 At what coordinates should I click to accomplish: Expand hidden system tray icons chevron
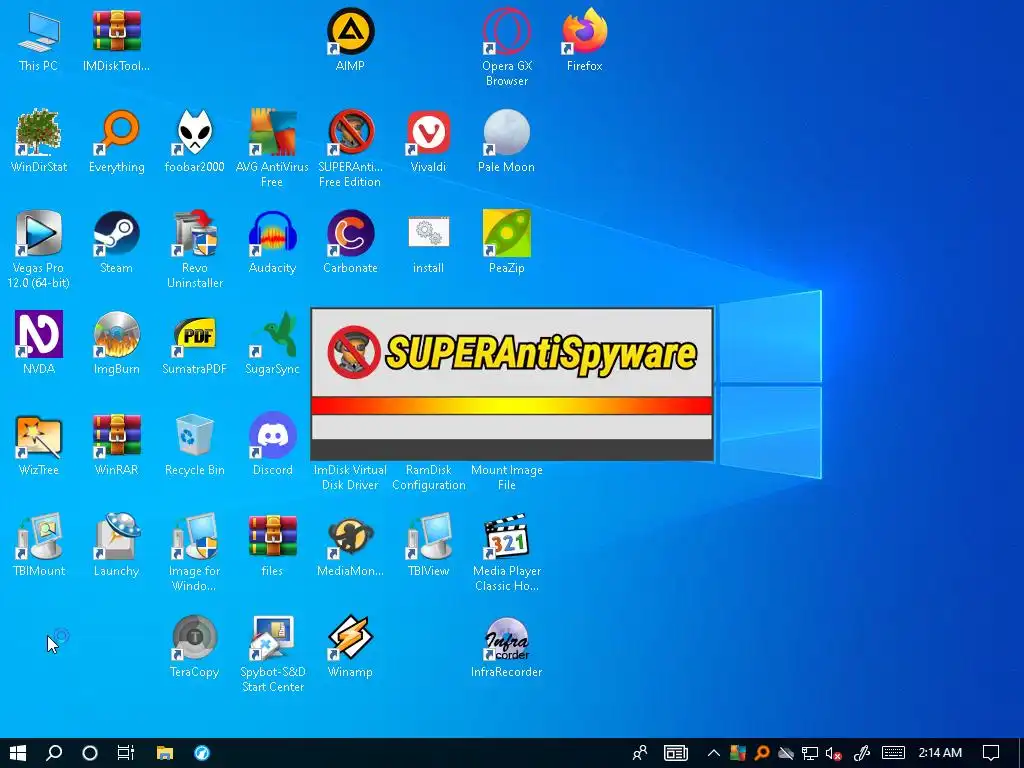pyautogui.click(x=714, y=753)
